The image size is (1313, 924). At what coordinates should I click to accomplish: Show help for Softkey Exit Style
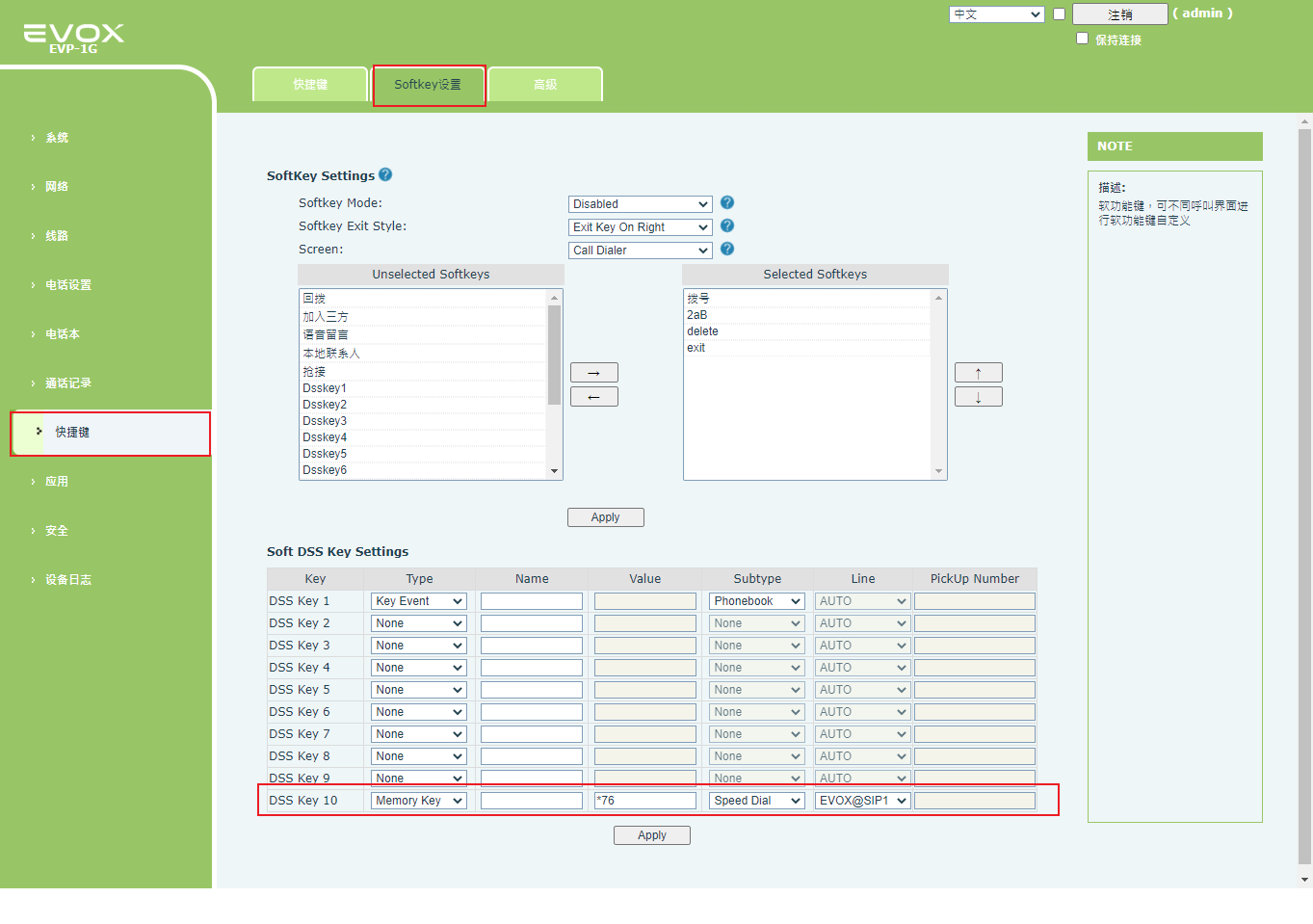click(727, 225)
